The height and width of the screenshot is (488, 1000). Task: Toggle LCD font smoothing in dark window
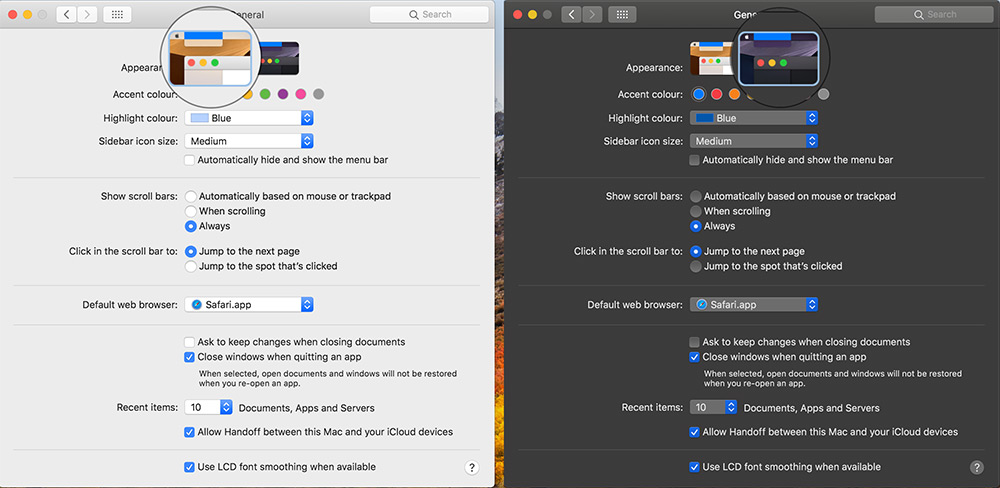(694, 467)
